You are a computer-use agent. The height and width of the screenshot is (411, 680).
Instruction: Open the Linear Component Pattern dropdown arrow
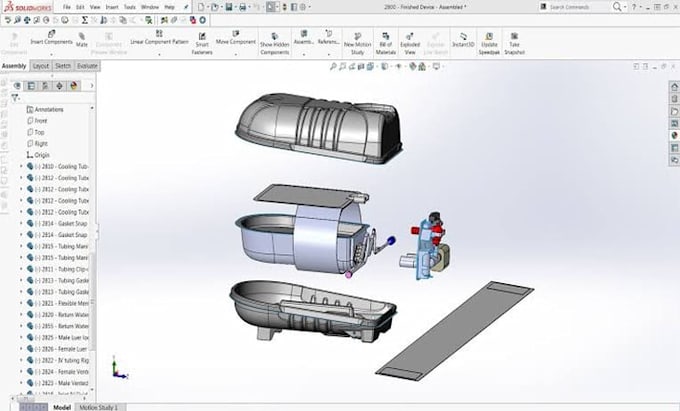[159, 55]
